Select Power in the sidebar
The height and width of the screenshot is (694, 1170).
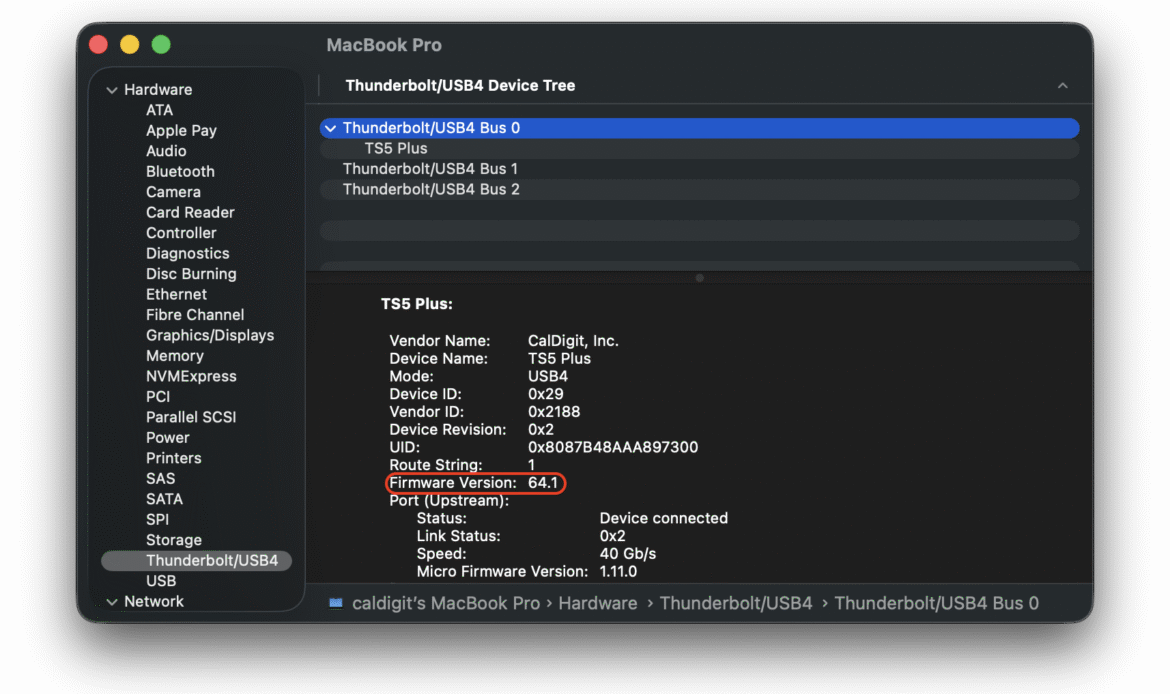tap(168, 437)
